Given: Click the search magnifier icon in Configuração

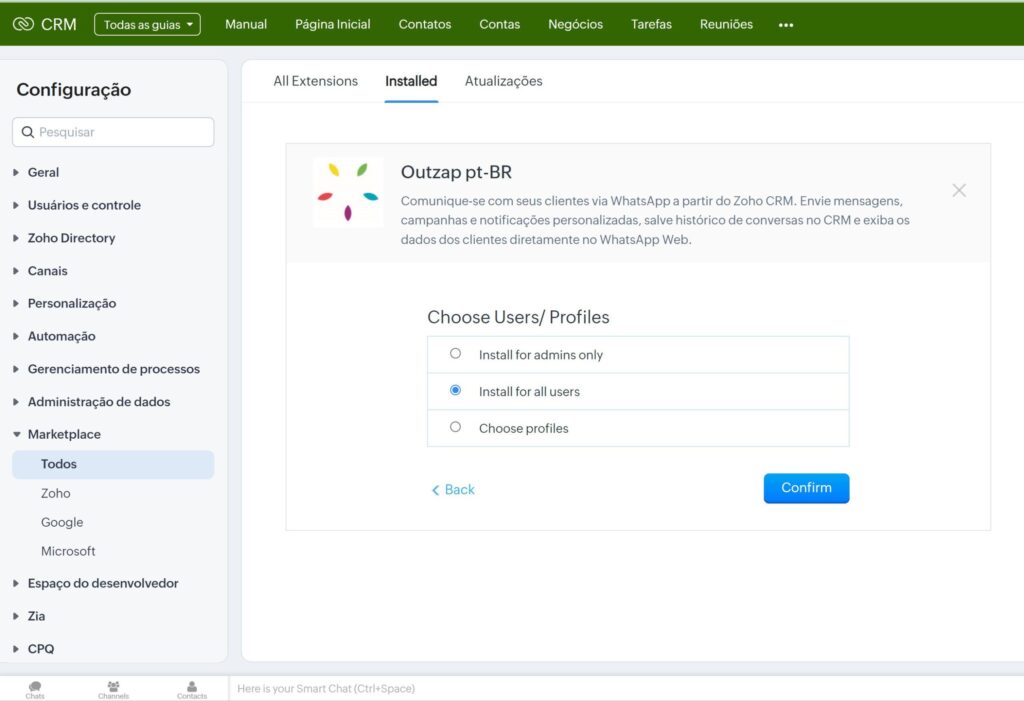Looking at the screenshot, I should tap(27, 132).
